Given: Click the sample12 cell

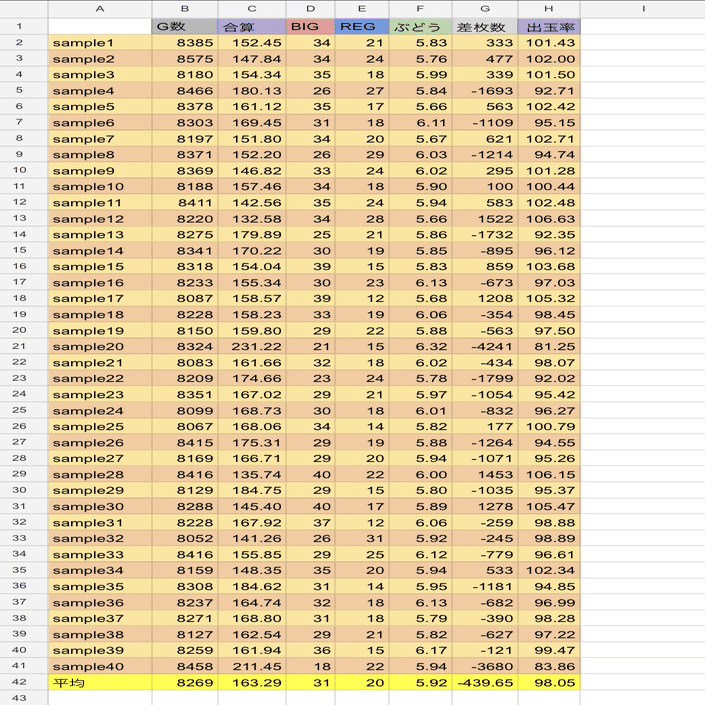Looking at the screenshot, I should 100,219.
